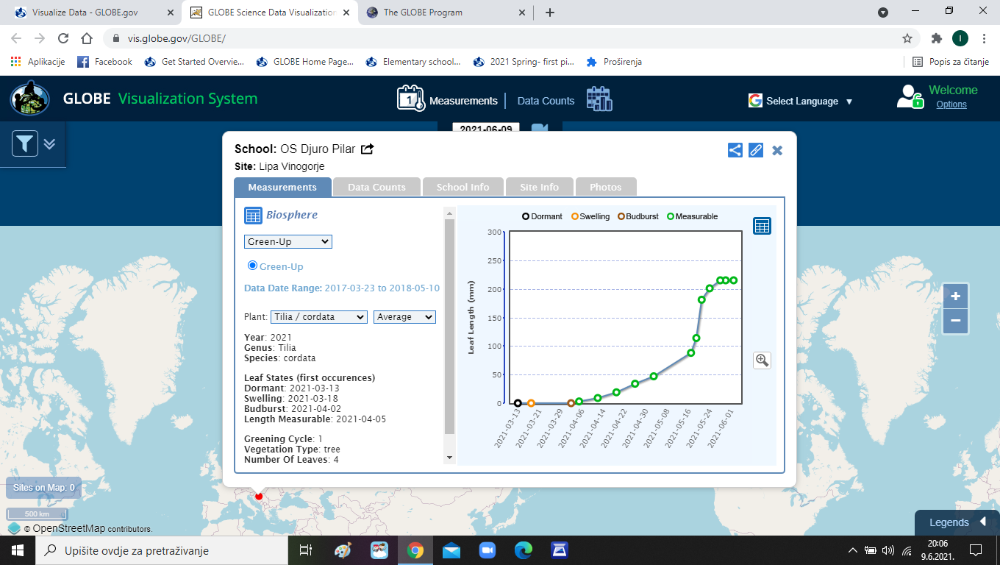This screenshot has height=565, width=1000.
Task: Open the filter funnel icon panel
Action: click(25, 144)
